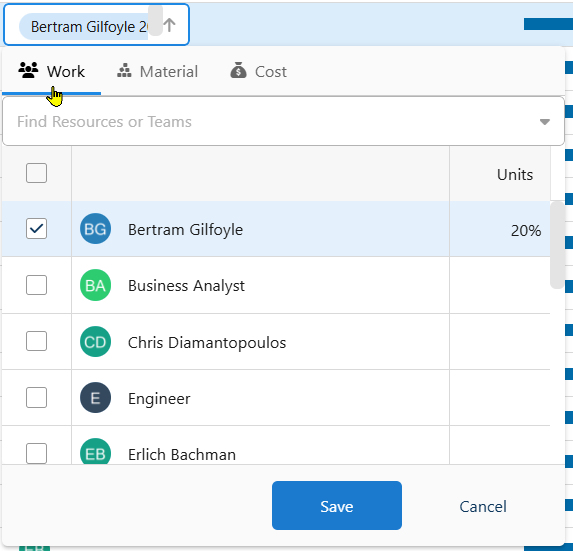Toggle the select-all header checkbox
The image size is (573, 551).
pyautogui.click(x=37, y=173)
